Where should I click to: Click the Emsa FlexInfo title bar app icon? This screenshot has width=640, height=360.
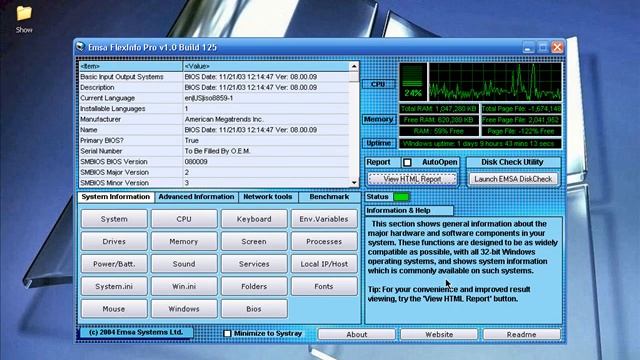tap(81, 47)
